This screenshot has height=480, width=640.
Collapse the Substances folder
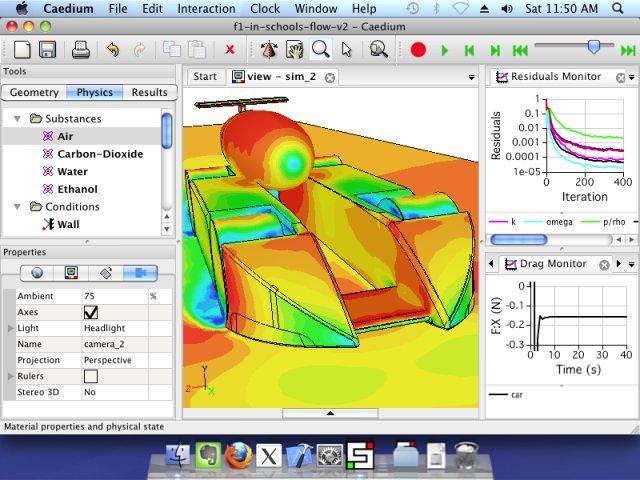pyautogui.click(x=17, y=119)
